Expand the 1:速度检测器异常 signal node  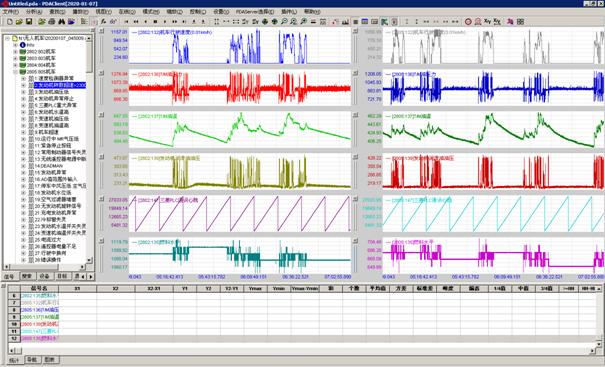[x=23, y=78]
